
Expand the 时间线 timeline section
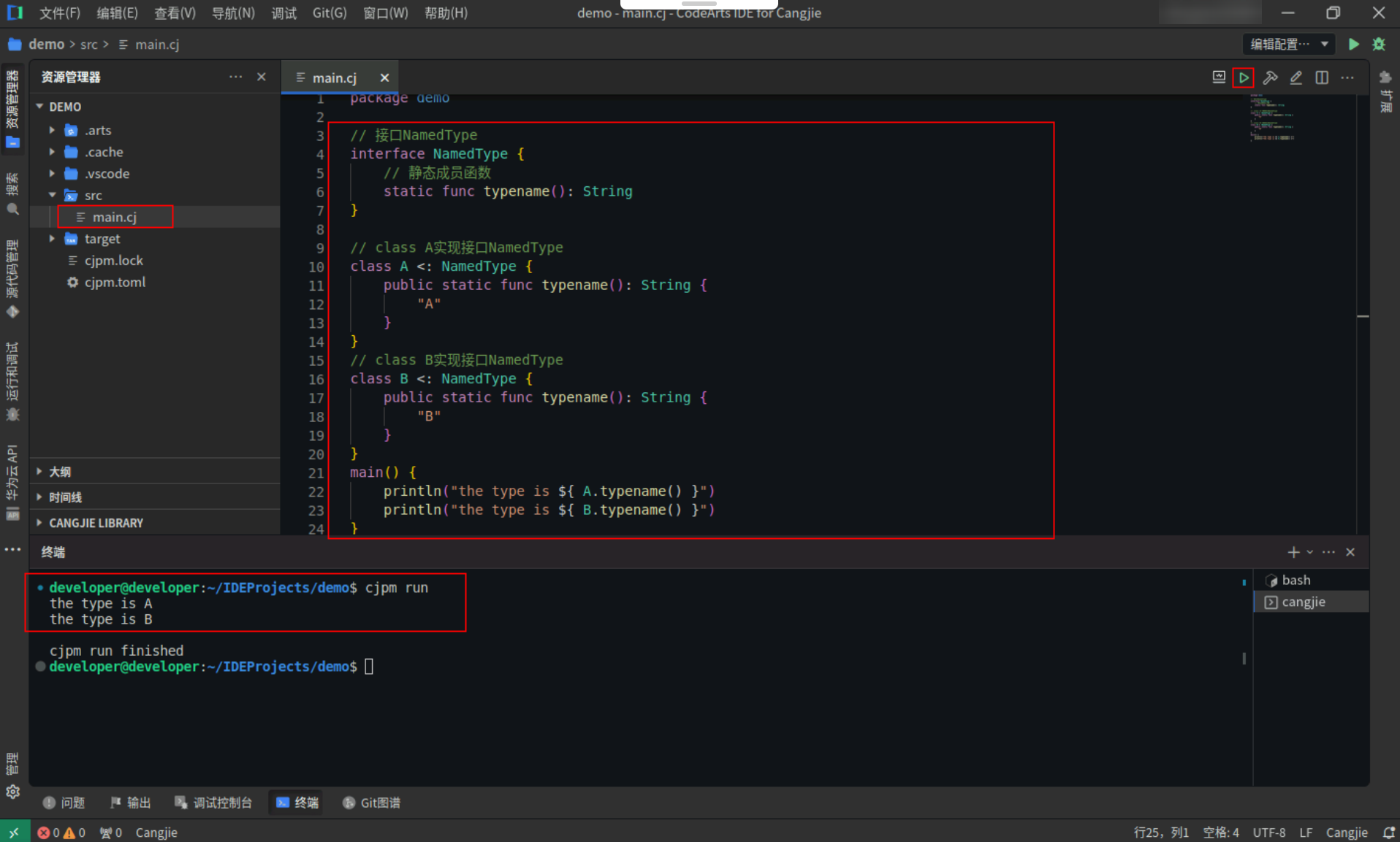click(x=155, y=497)
